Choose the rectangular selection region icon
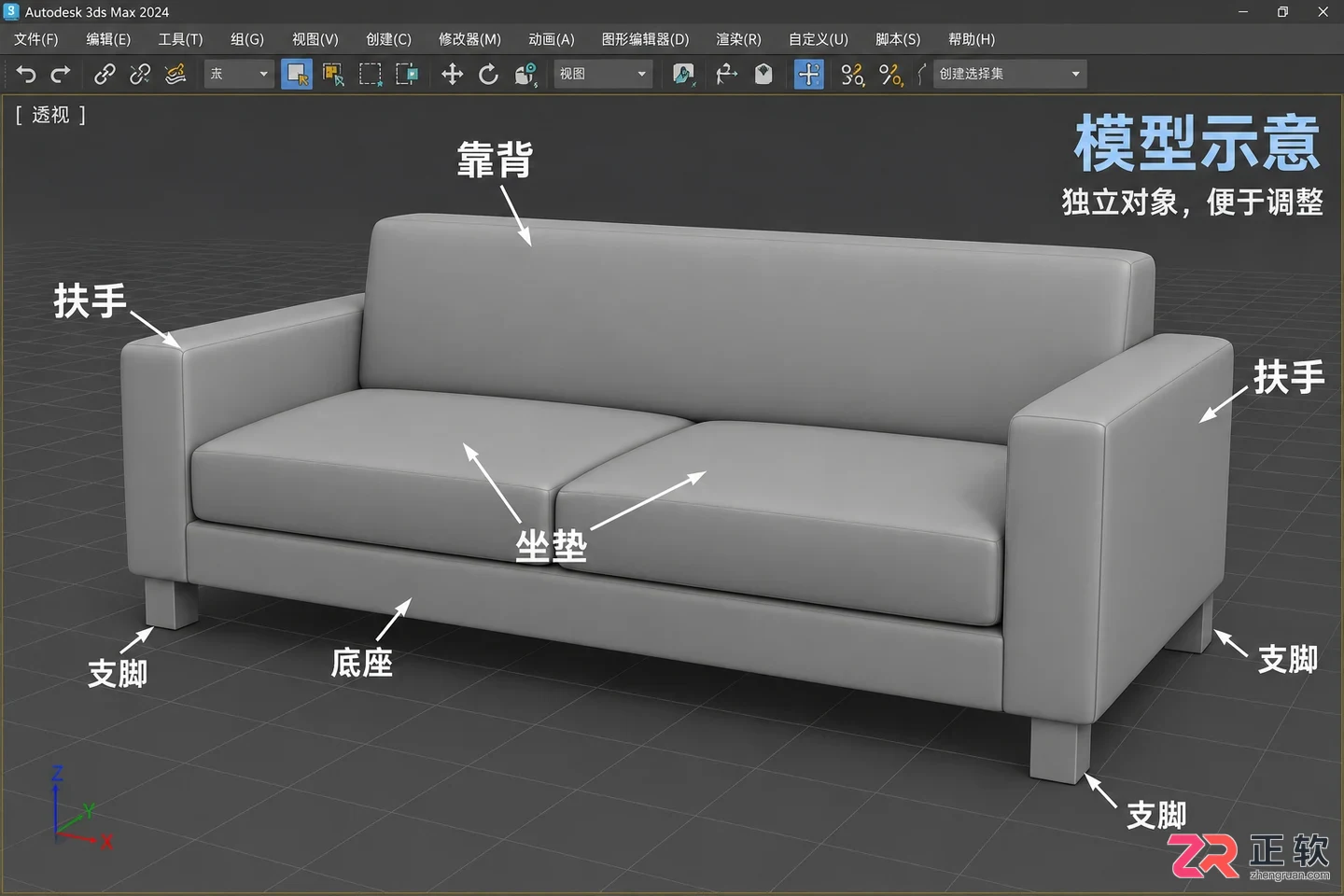 (x=370, y=75)
